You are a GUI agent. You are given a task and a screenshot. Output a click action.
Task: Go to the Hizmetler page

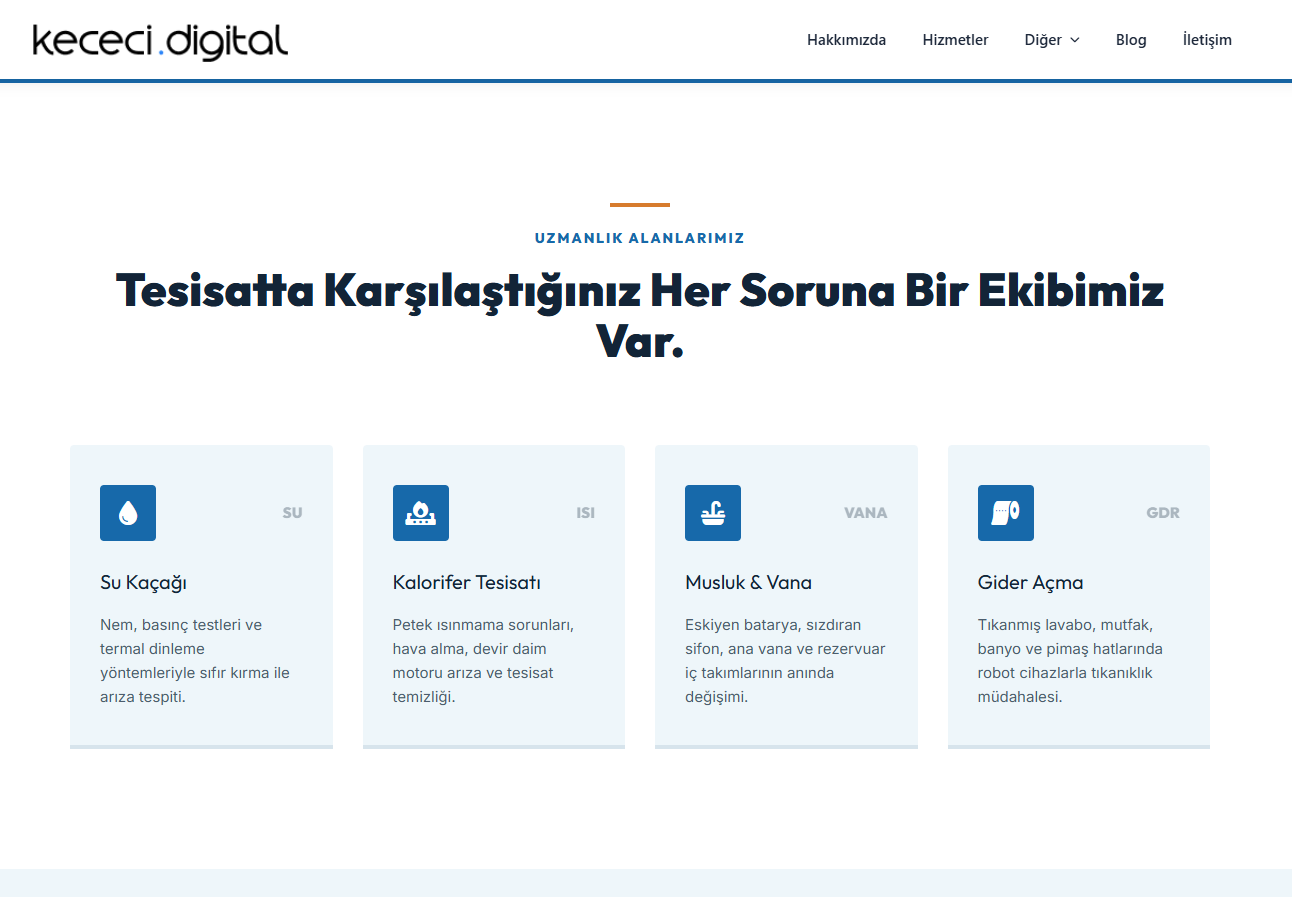click(x=955, y=40)
